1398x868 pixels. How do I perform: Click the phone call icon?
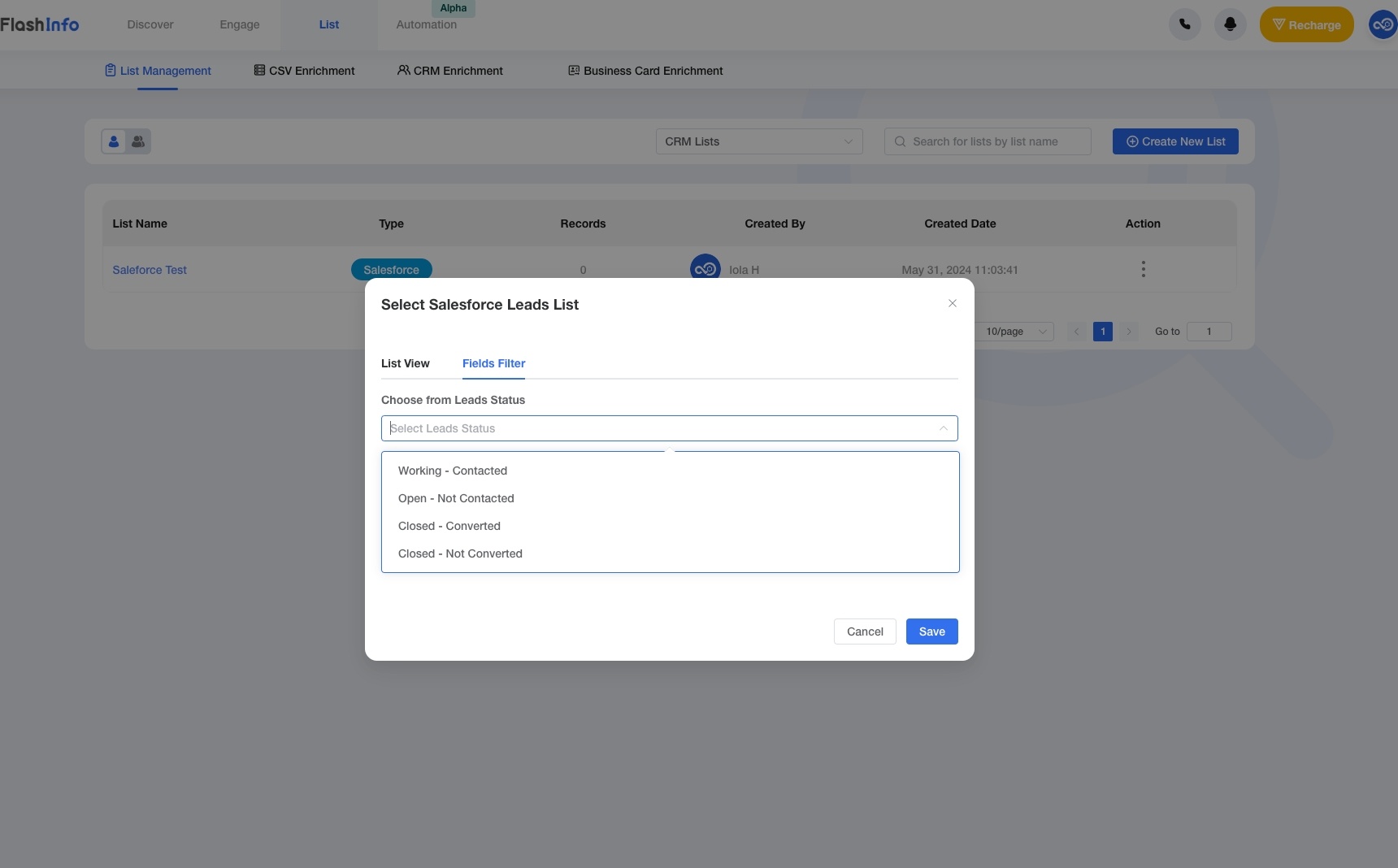[1184, 24]
